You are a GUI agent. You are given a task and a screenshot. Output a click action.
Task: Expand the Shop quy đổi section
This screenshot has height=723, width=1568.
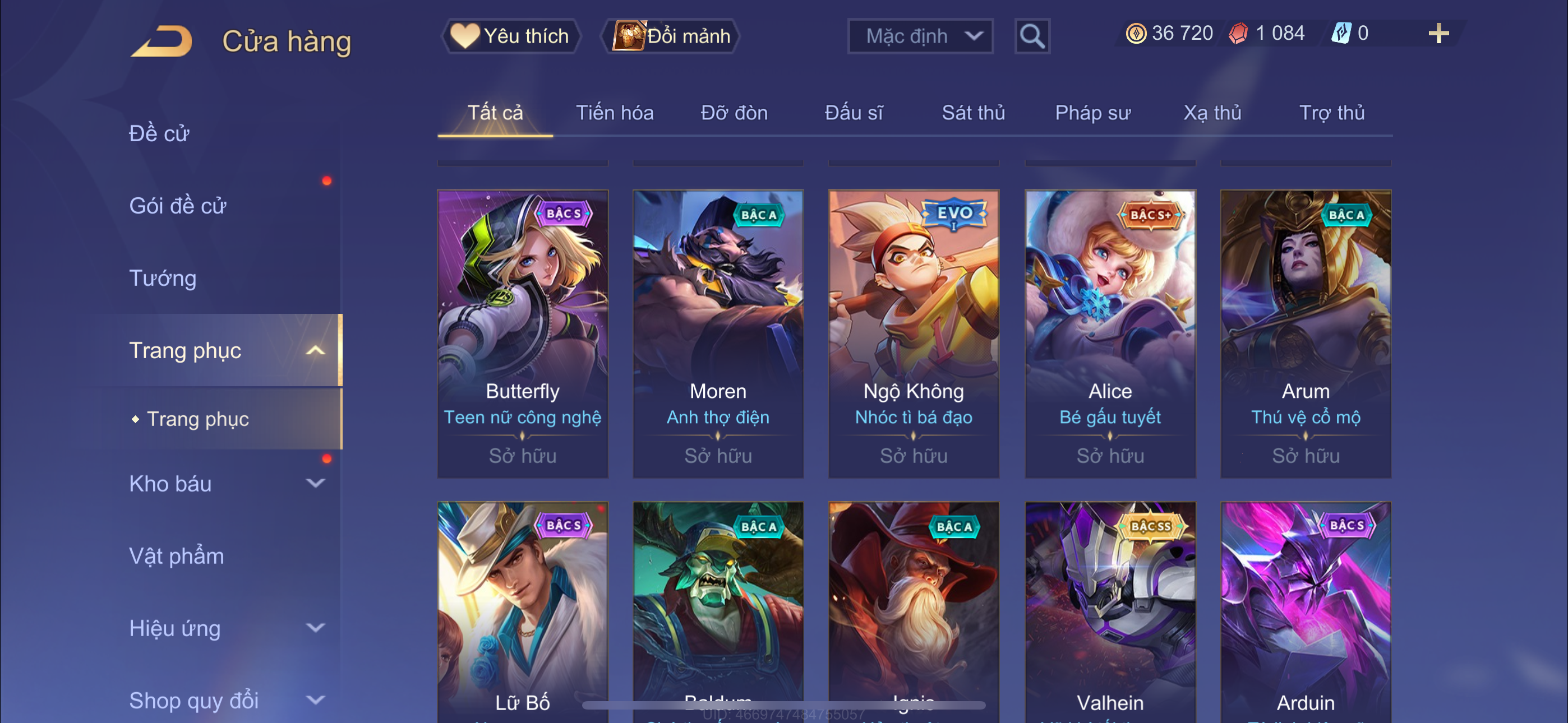pyautogui.click(x=315, y=700)
